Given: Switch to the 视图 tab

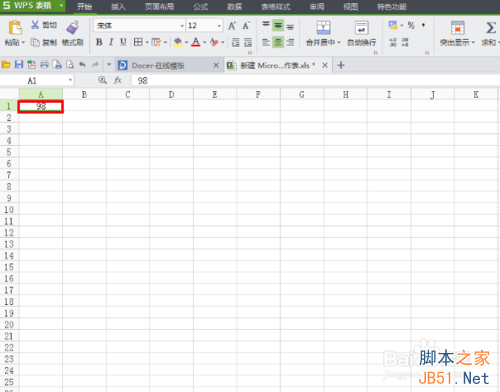Looking at the screenshot, I should [351, 7].
